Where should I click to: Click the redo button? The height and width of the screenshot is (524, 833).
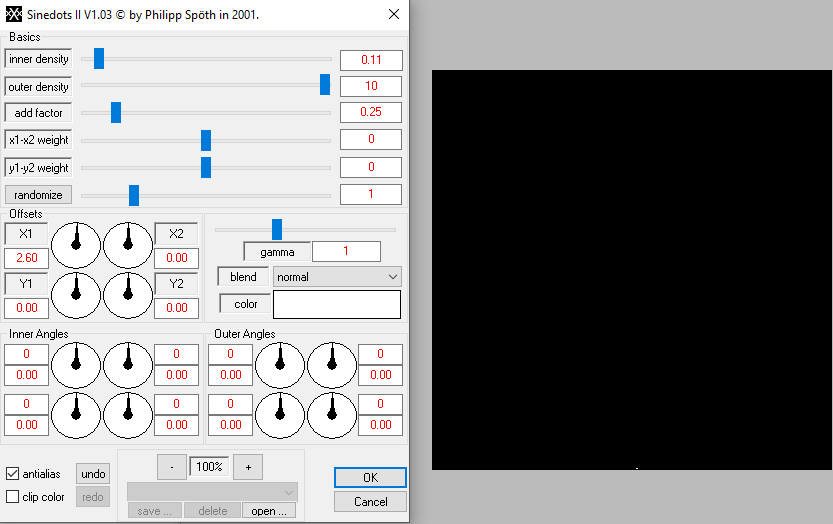pyautogui.click(x=93, y=497)
